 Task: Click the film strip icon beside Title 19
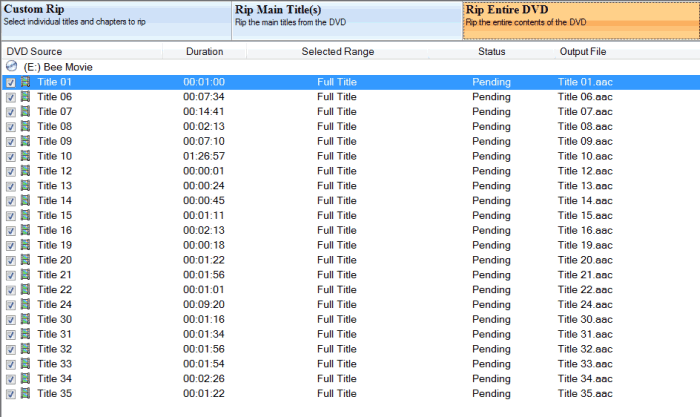tap(25, 245)
